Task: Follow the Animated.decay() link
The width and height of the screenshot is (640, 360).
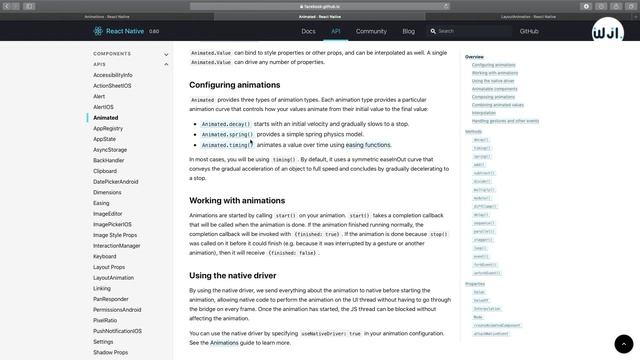Action: click(226, 124)
